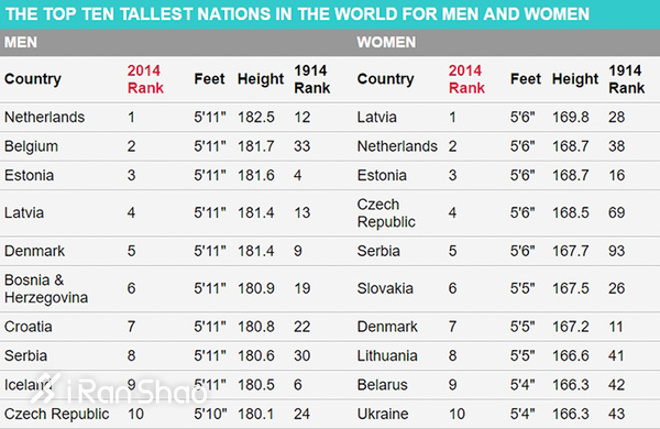
Task: Click the Lithuania country cell
Action: (x=388, y=354)
